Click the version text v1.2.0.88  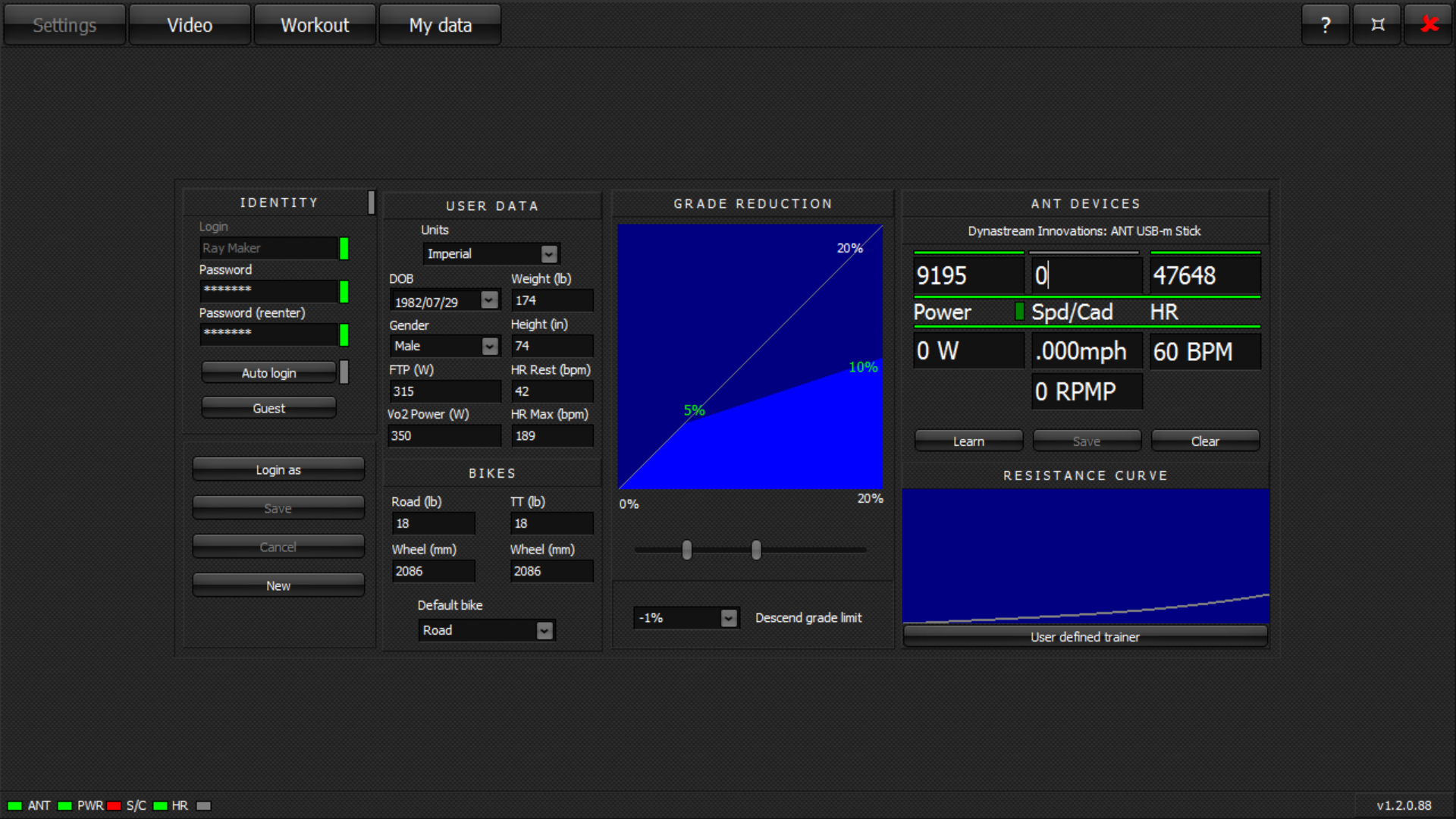(1404, 805)
